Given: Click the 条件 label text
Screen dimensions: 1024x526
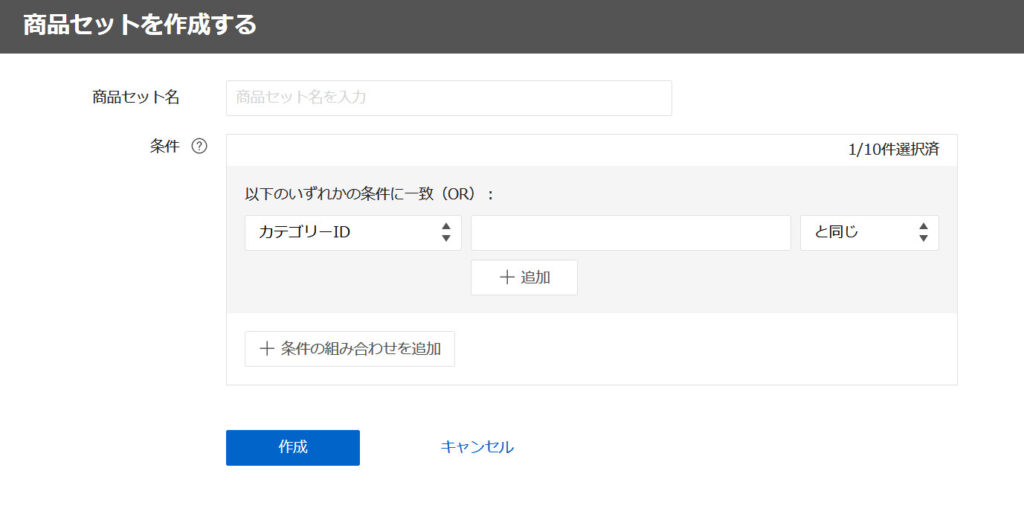Looking at the screenshot, I should [x=164, y=146].
